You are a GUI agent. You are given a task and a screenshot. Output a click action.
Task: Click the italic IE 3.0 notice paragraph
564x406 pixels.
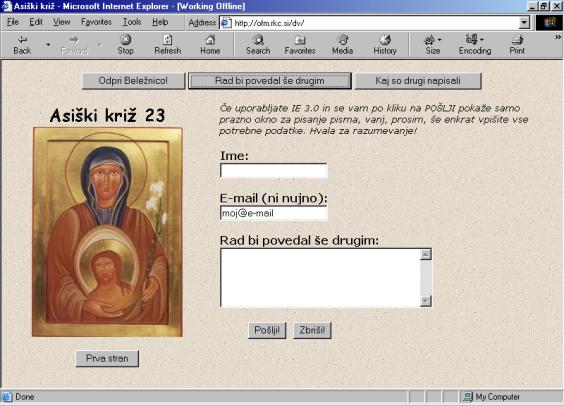[x=374, y=119]
